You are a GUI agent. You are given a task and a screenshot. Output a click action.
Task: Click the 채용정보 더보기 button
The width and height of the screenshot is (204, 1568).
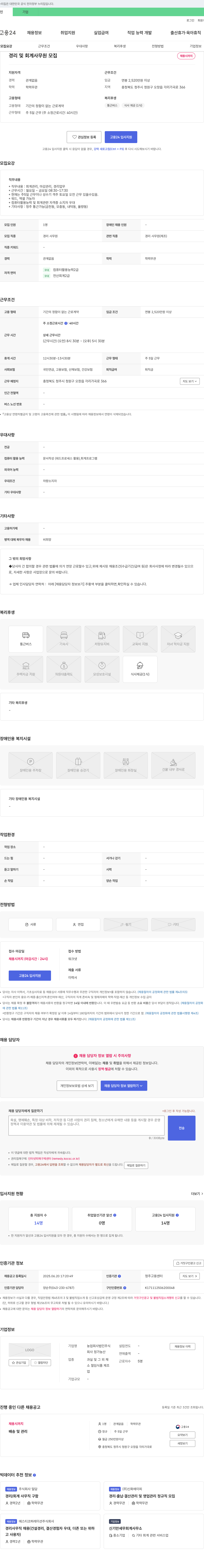pyautogui.click(x=183, y=1347)
